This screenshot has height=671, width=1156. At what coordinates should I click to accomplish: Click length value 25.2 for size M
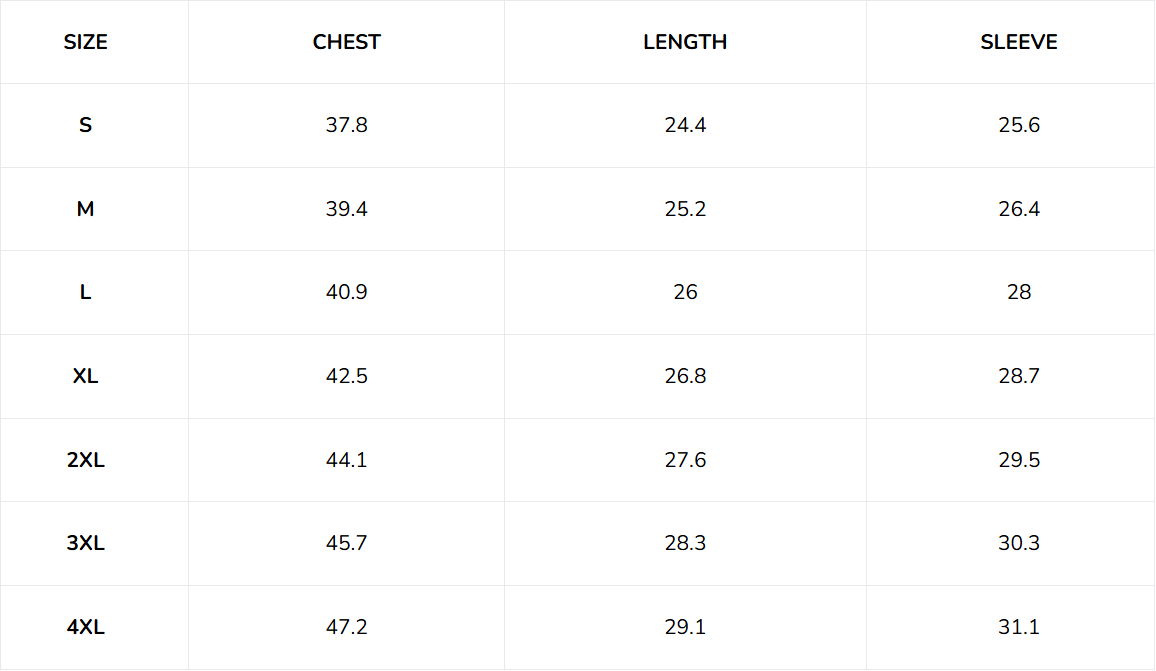(685, 209)
